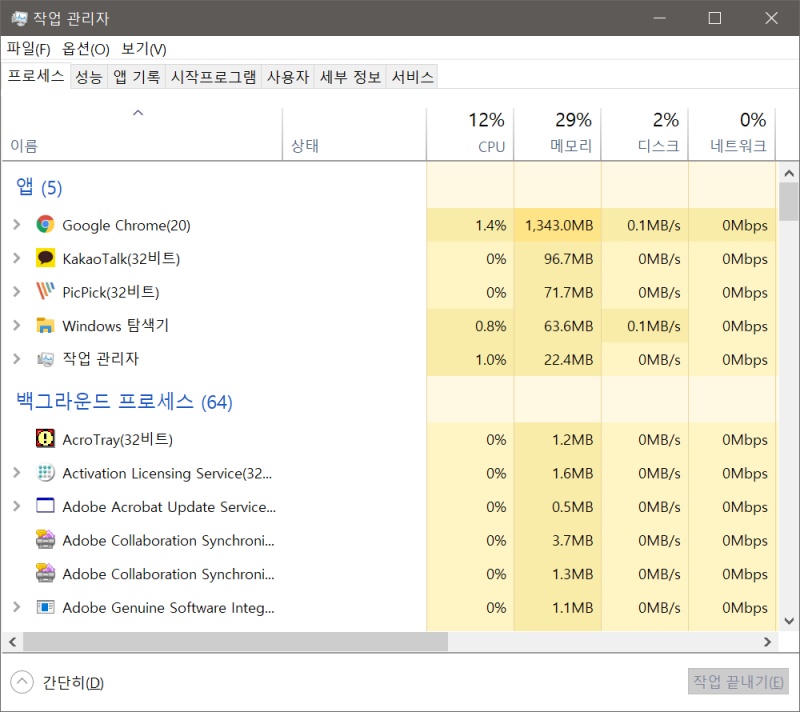
Task: Click the vertical scrollbar up arrow
Action: pyautogui.click(x=789, y=173)
